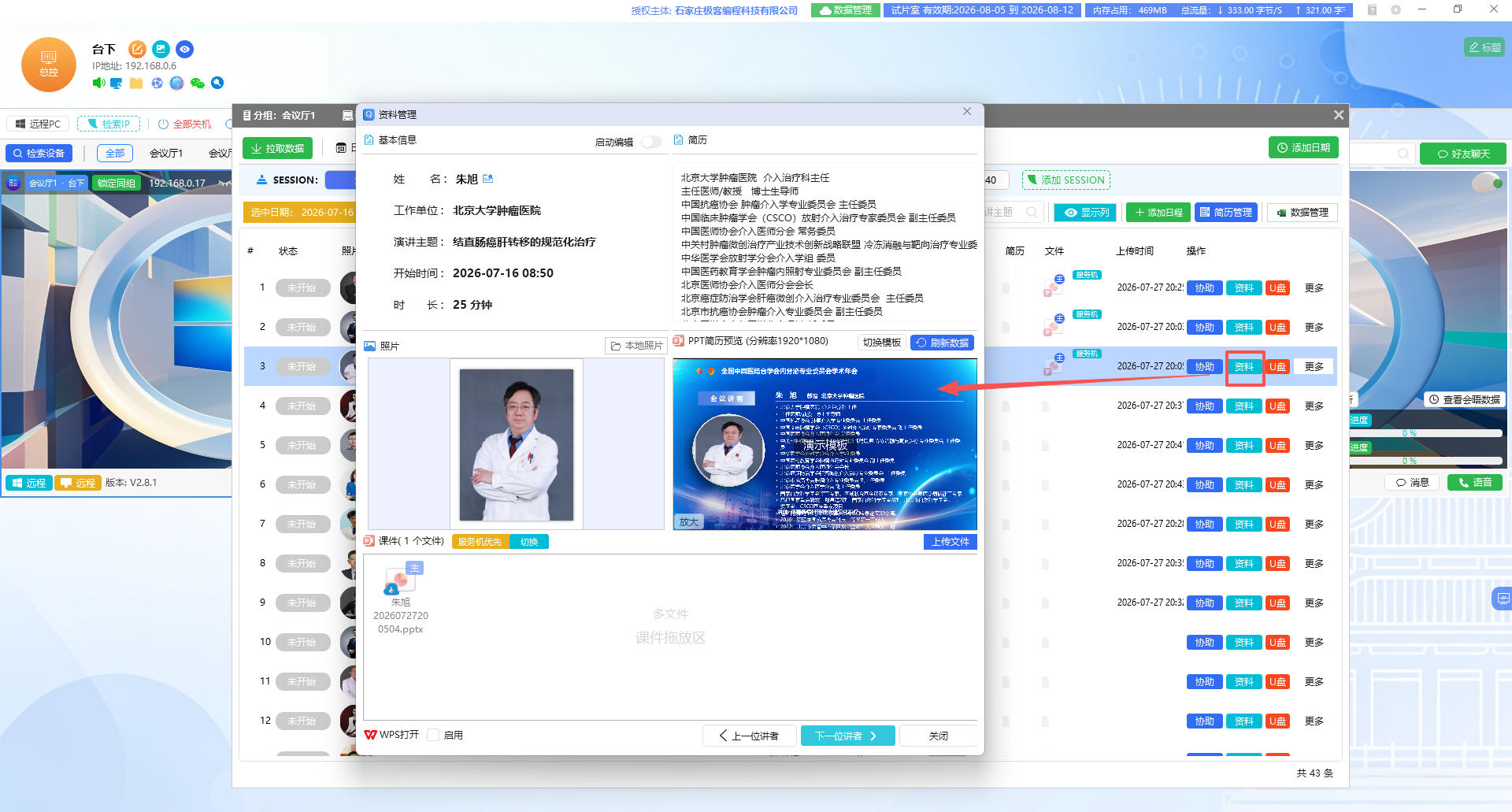Click the 好友聊天 button
Screen dimensions: 1512x812
click(1463, 154)
